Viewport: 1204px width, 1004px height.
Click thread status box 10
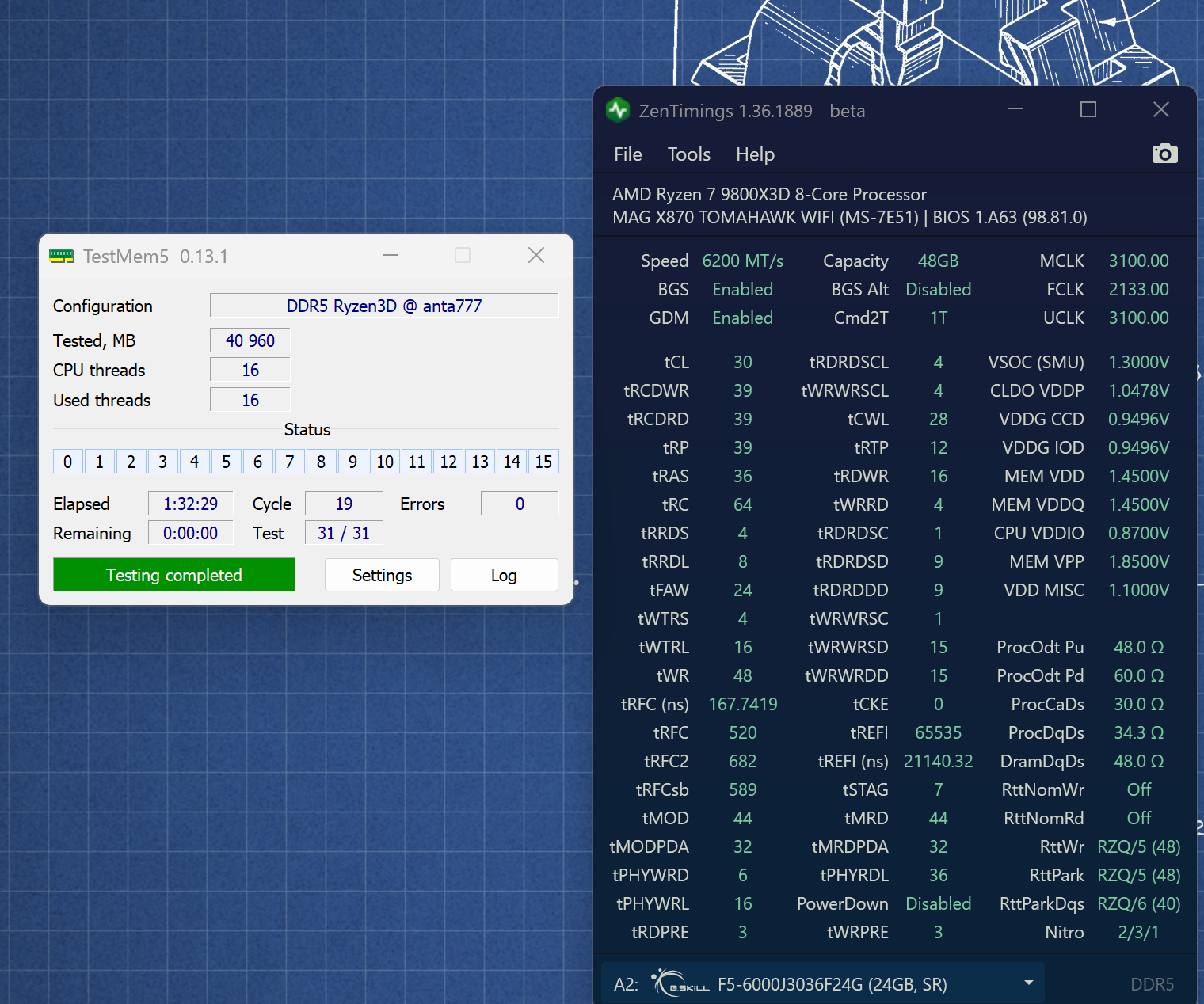[x=385, y=462]
